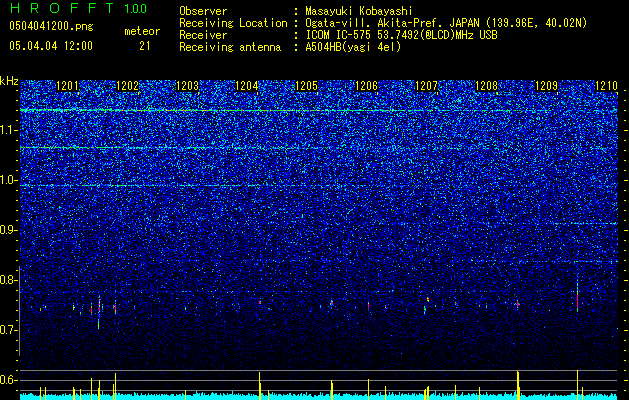This screenshot has height=400, width=629.
Task: Click the meteor count 21
Action: (145, 46)
